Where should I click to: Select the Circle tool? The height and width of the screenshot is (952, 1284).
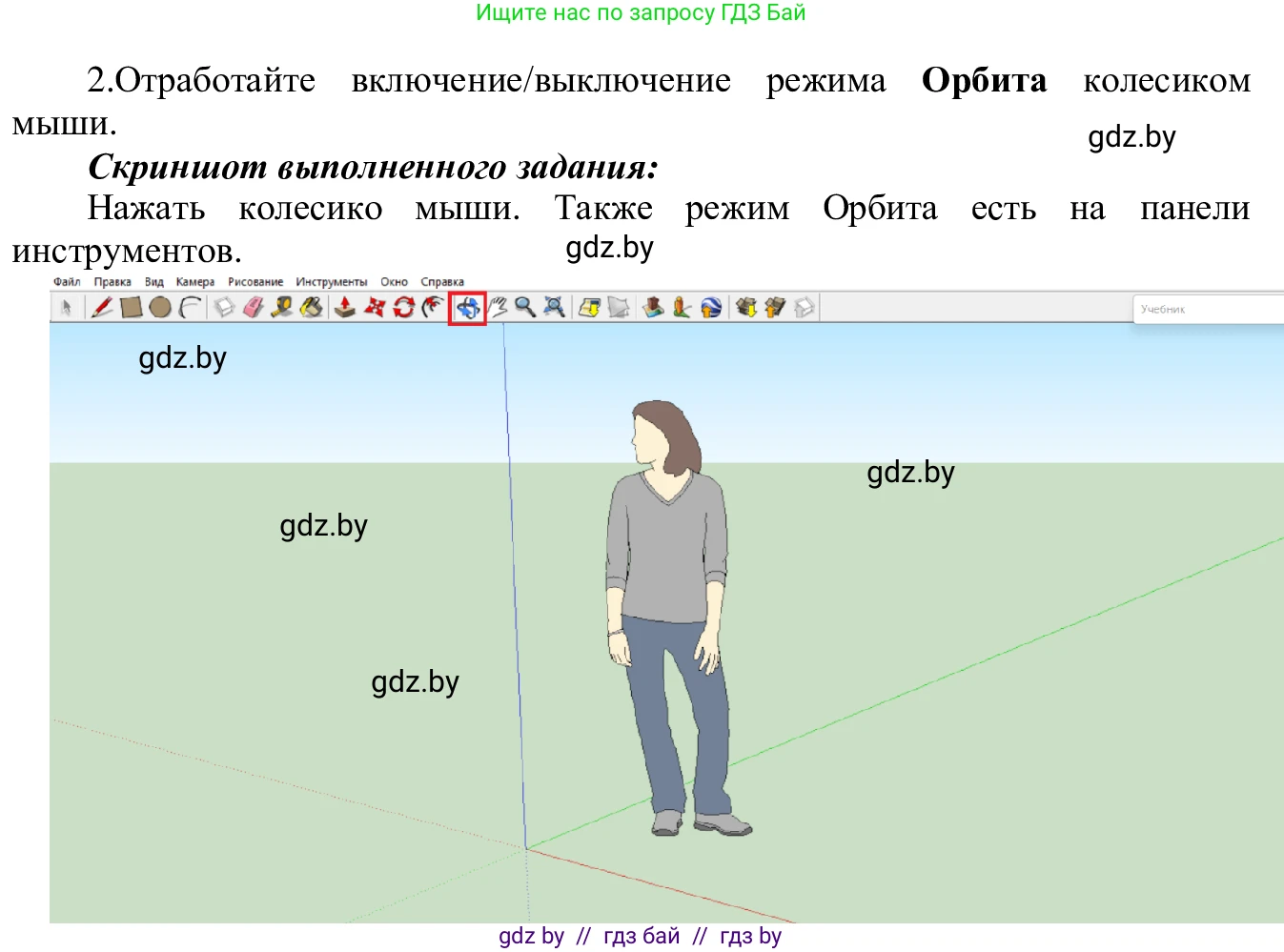coord(158,307)
